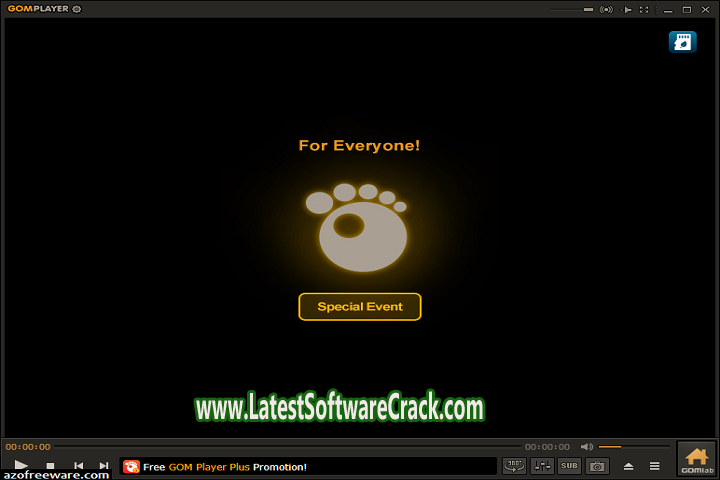Click the playback seek bar

(288, 447)
